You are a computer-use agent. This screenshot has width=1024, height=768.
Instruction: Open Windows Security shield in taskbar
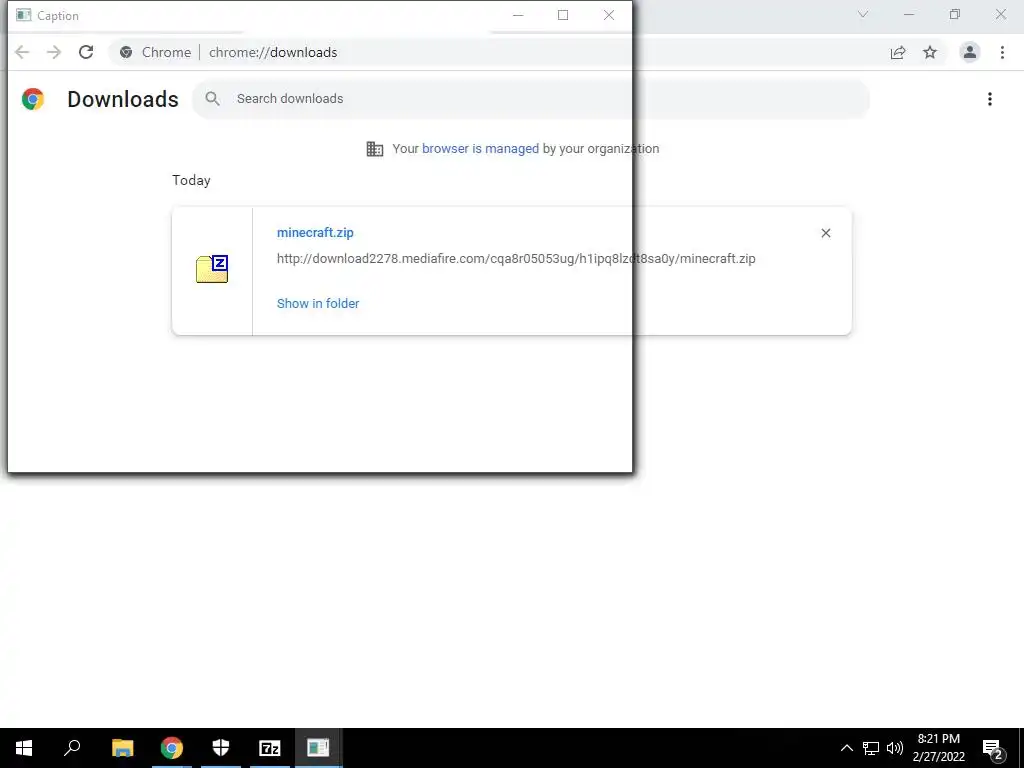tap(221, 748)
